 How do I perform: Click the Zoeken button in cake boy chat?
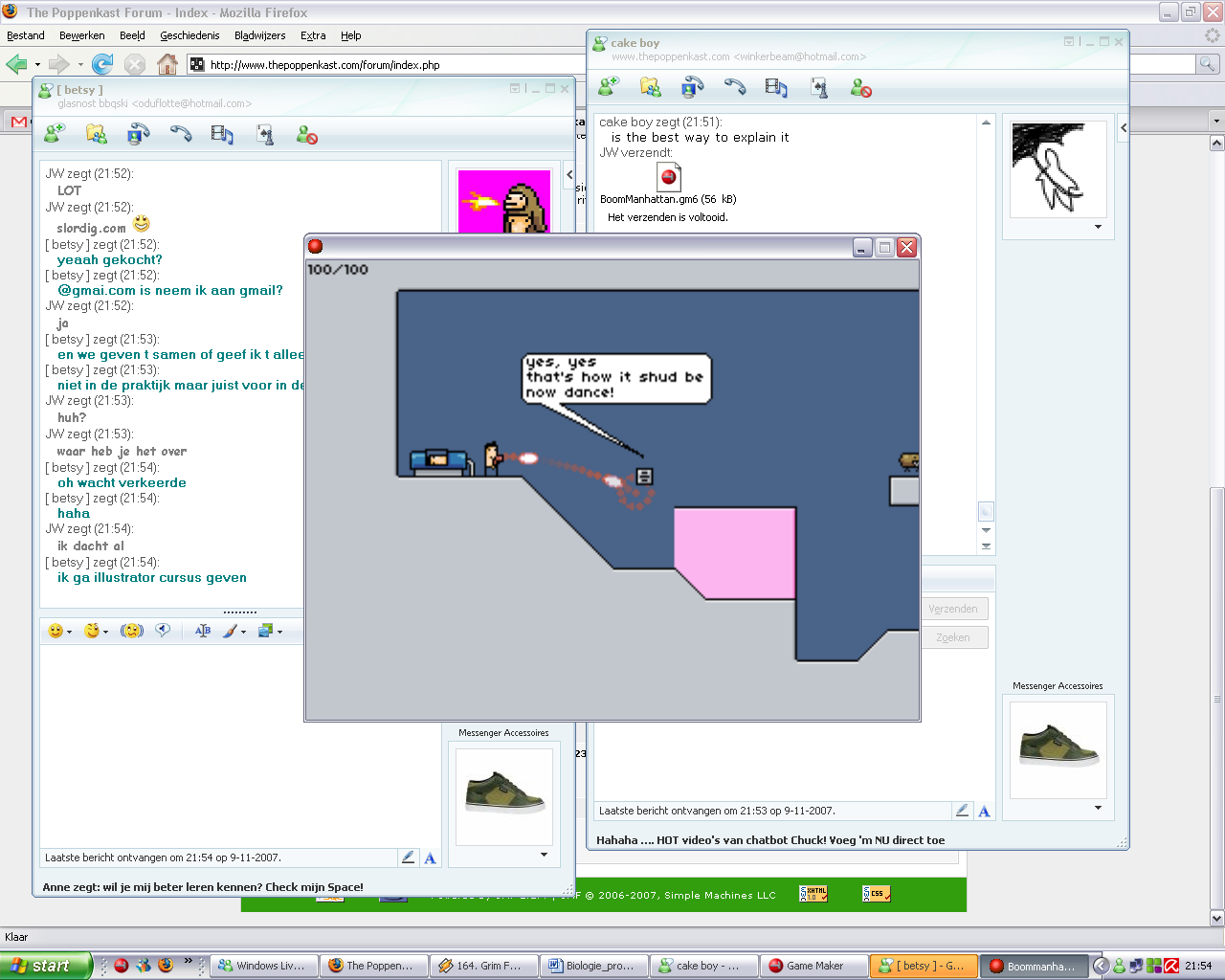pyautogui.click(x=953, y=637)
